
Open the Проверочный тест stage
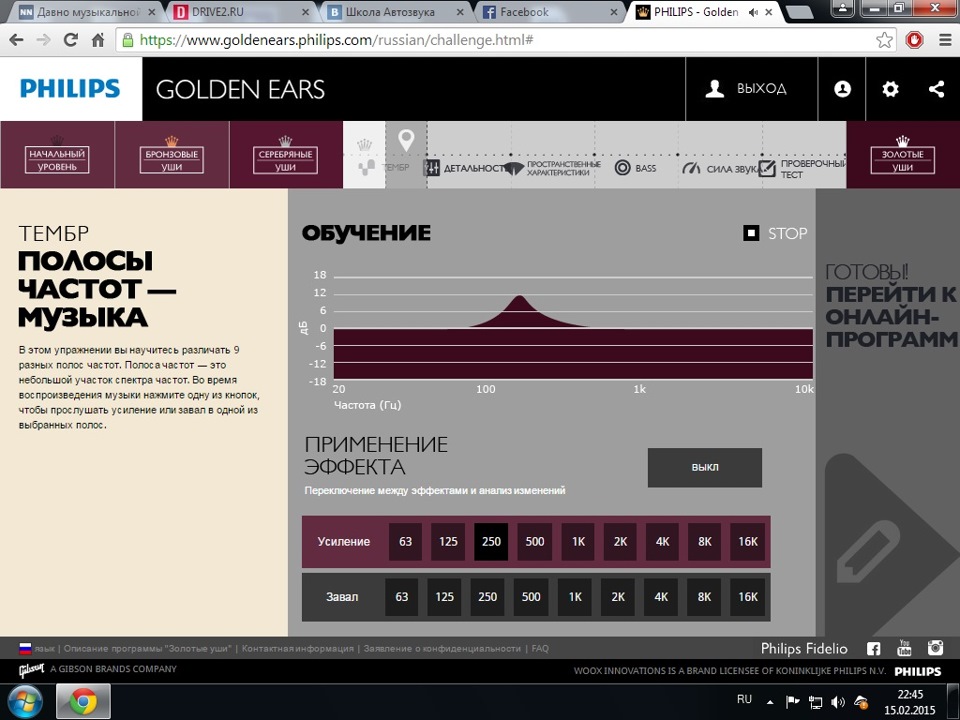coord(803,168)
